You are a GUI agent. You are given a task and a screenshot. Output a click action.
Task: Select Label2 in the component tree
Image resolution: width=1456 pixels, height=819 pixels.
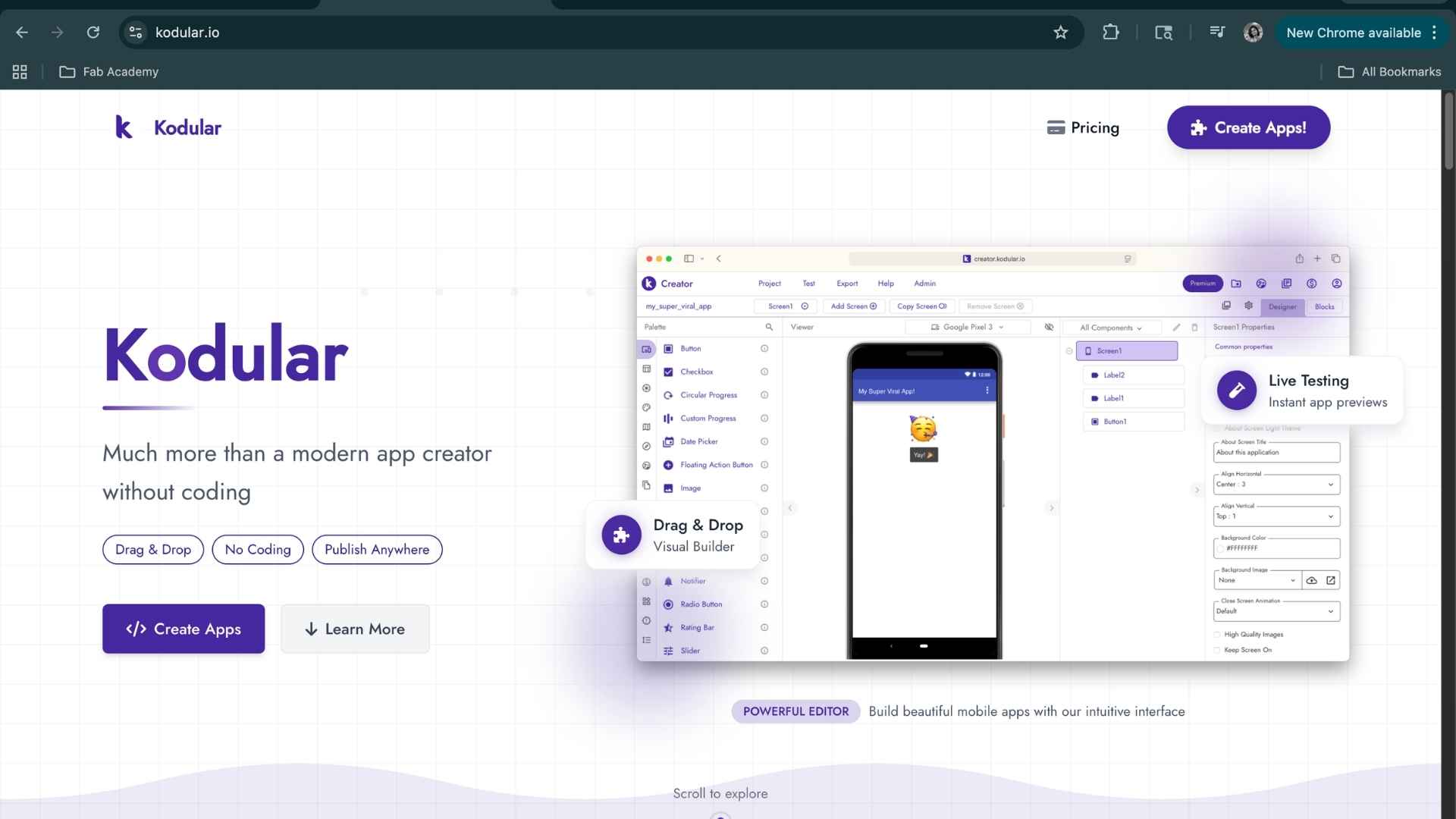1133,375
